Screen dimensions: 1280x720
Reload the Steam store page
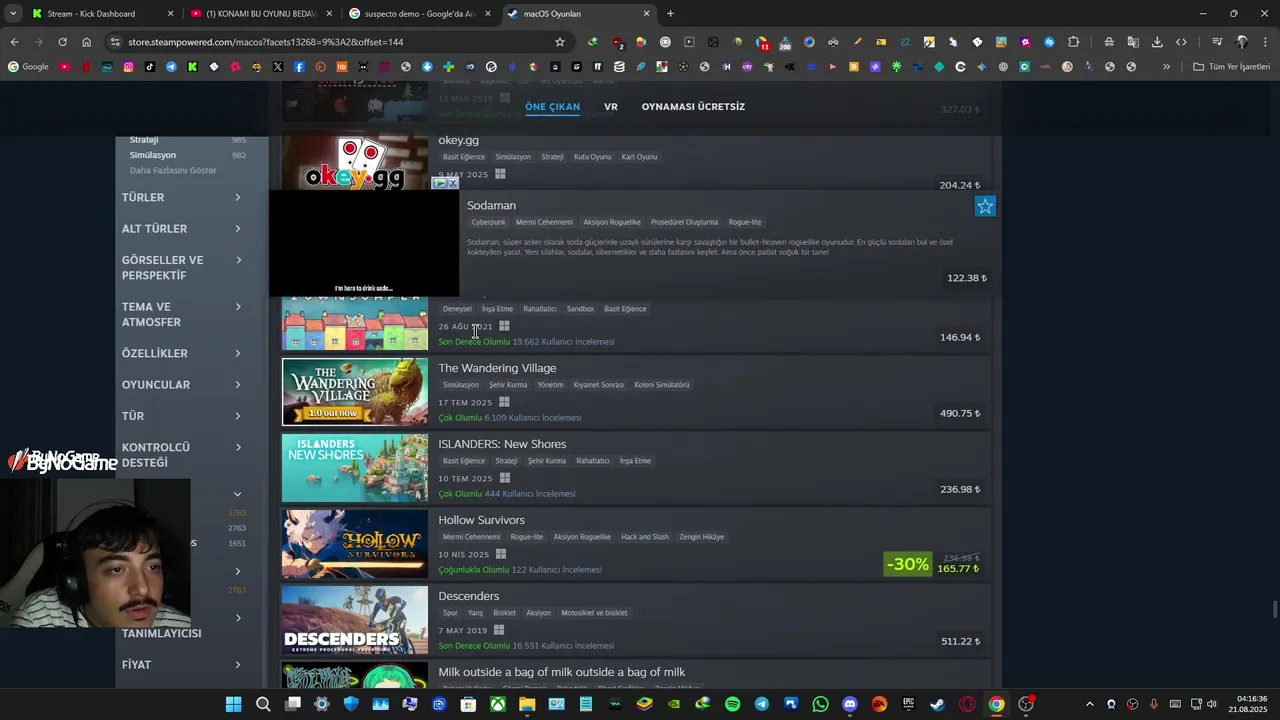click(x=62, y=42)
